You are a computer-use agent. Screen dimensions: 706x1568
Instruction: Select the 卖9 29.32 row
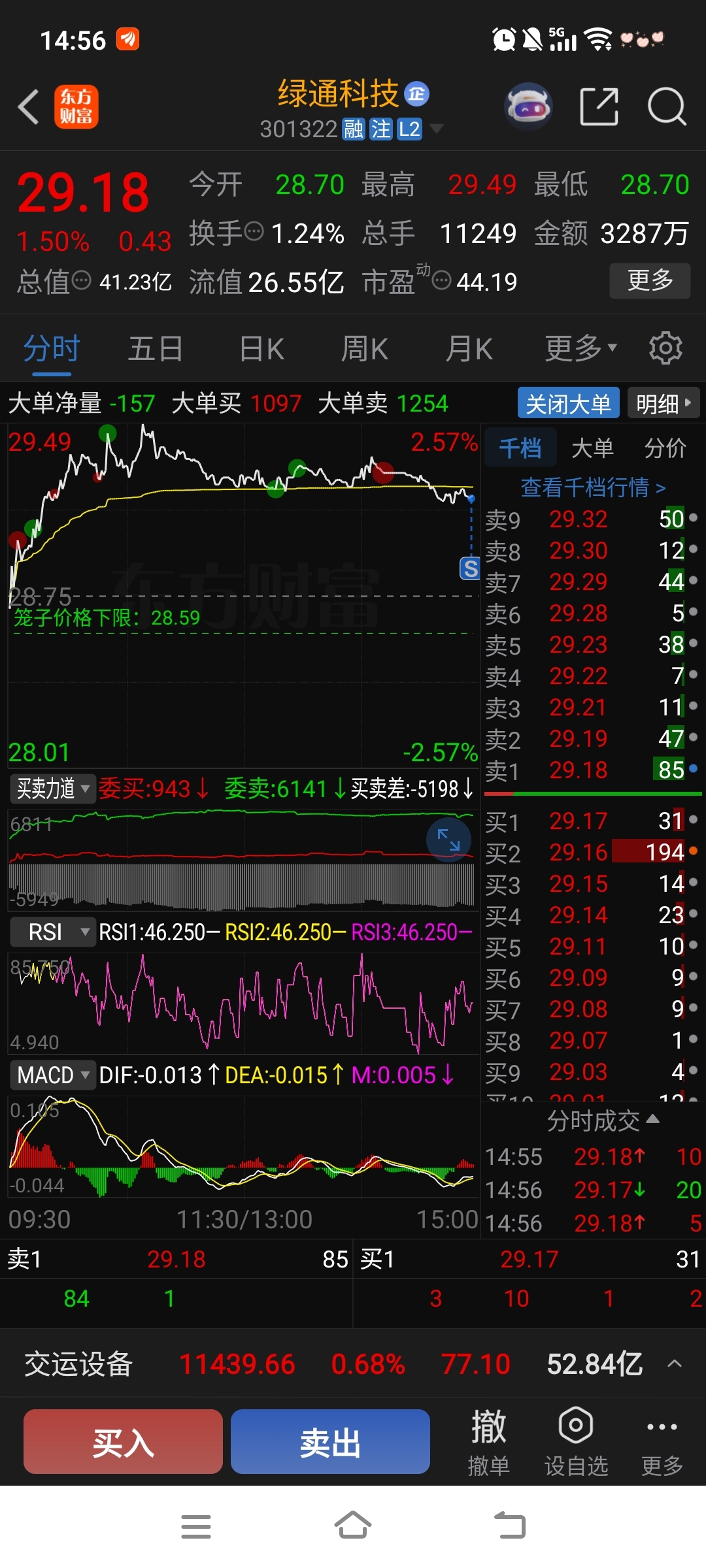(592, 519)
